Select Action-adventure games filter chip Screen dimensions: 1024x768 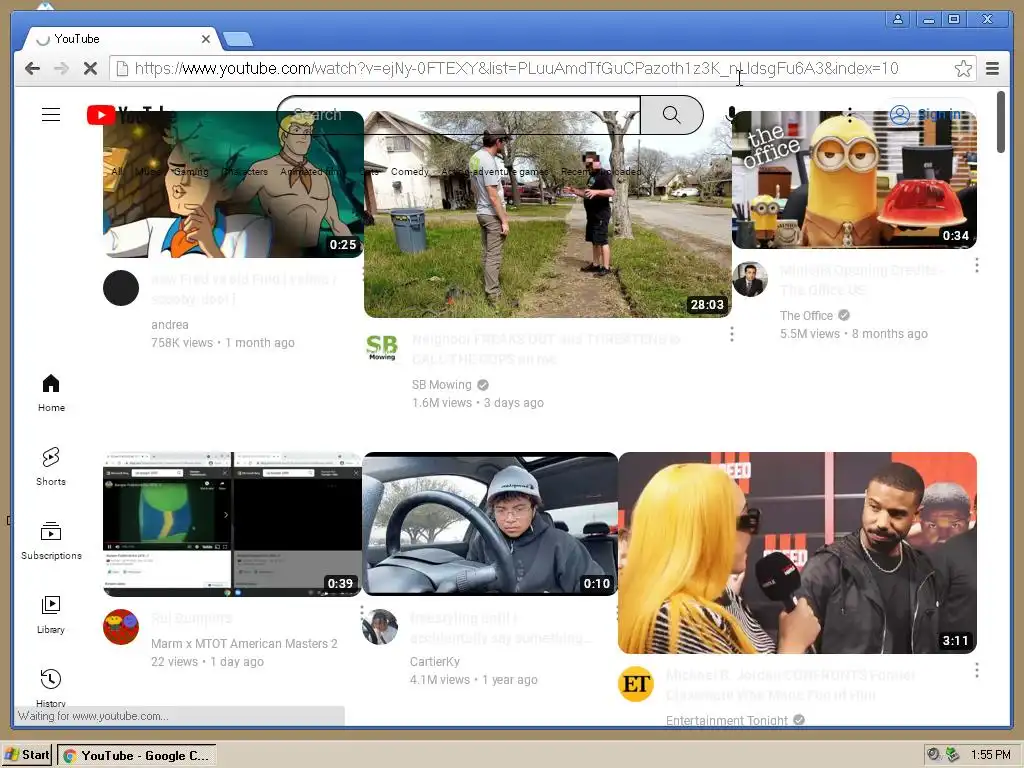tap(495, 172)
